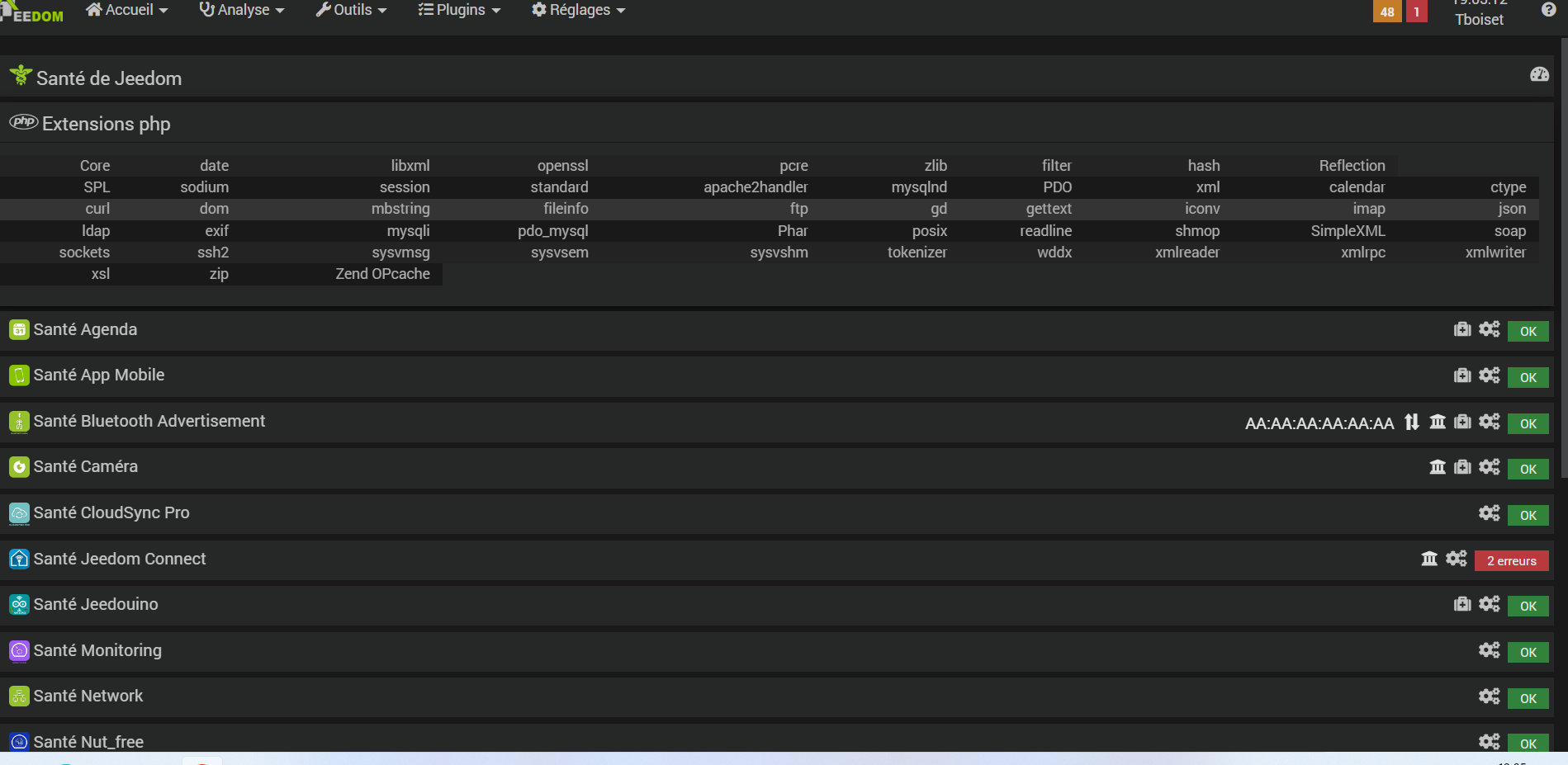The height and width of the screenshot is (765, 1568).
Task: Click the exchange arrows icon in Bluetooth Advertisement row
Action: click(1412, 422)
